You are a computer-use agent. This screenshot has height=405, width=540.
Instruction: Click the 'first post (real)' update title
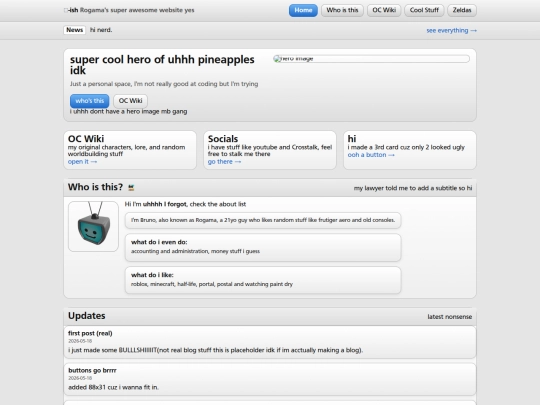(x=90, y=333)
